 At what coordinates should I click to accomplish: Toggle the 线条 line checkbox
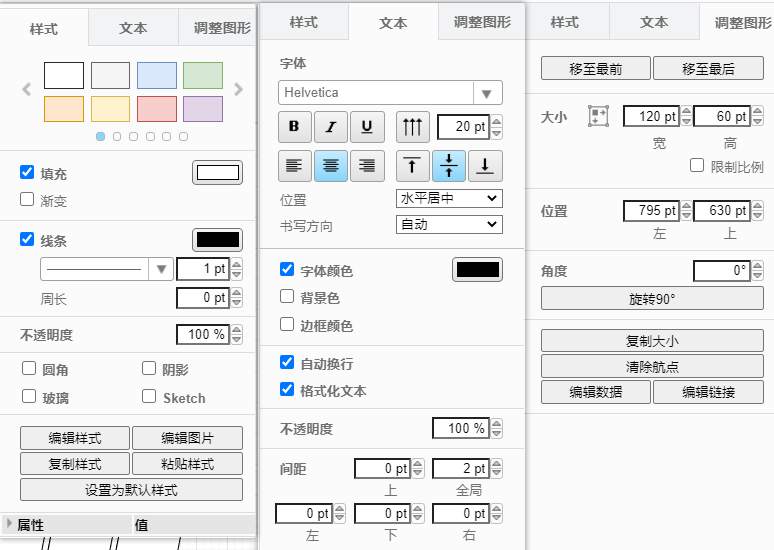(27, 239)
